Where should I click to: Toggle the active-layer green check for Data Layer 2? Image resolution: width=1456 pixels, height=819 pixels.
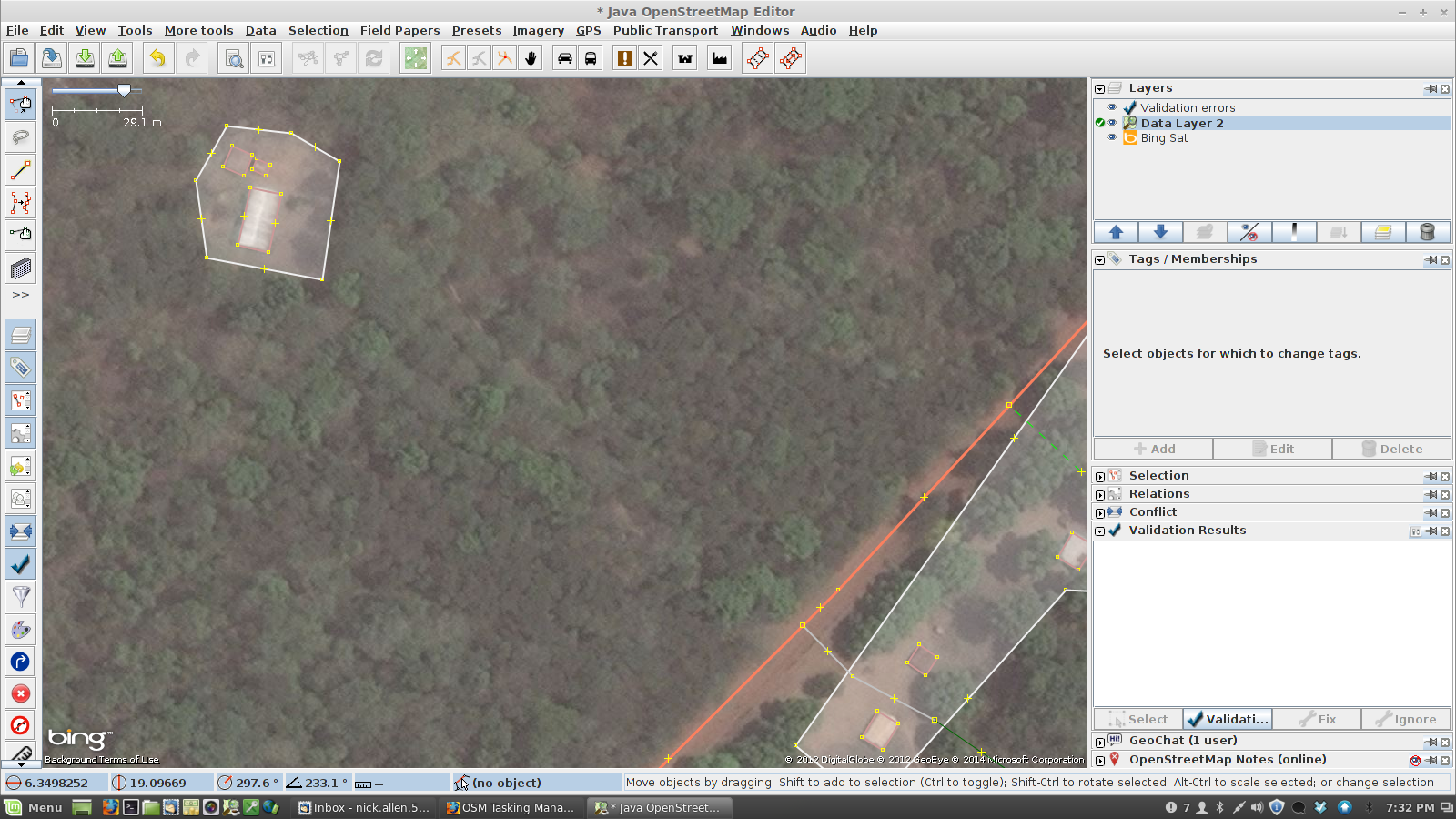coord(1099,123)
